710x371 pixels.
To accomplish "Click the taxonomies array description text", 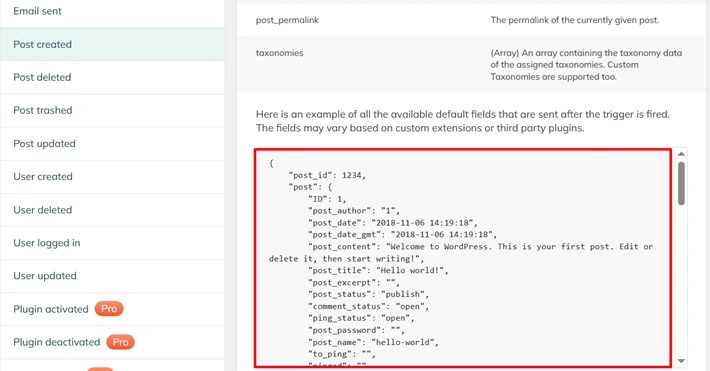I will pyautogui.click(x=586, y=65).
